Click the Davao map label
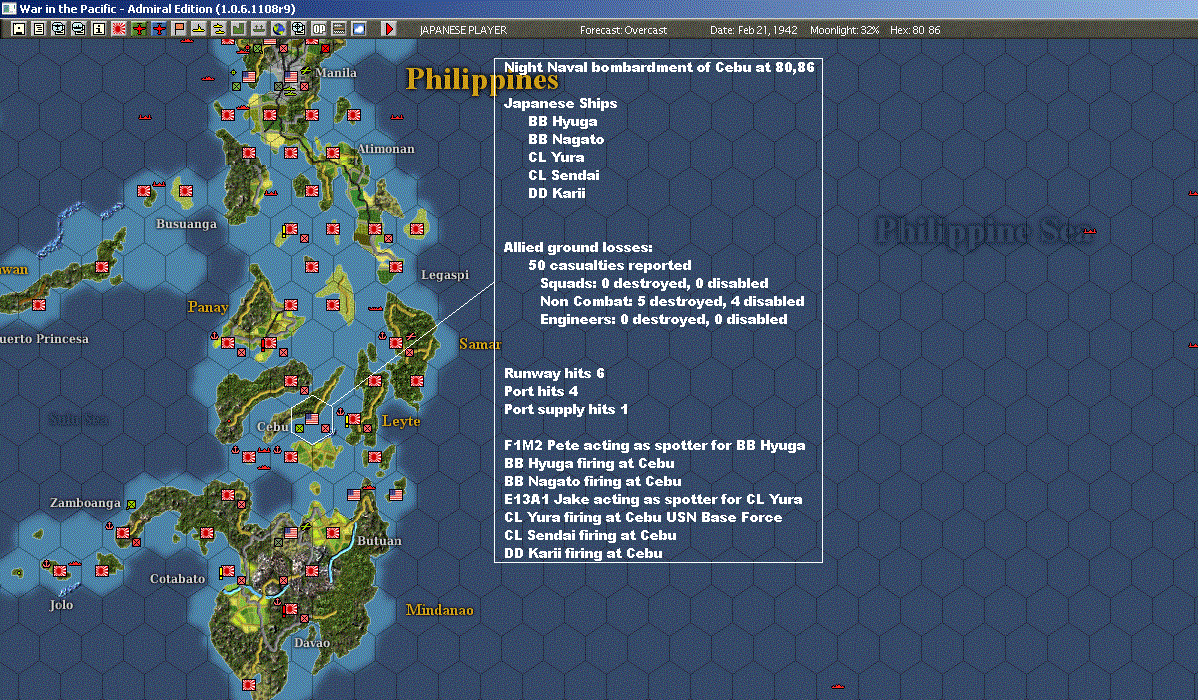The height and width of the screenshot is (700, 1198). click(312, 643)
